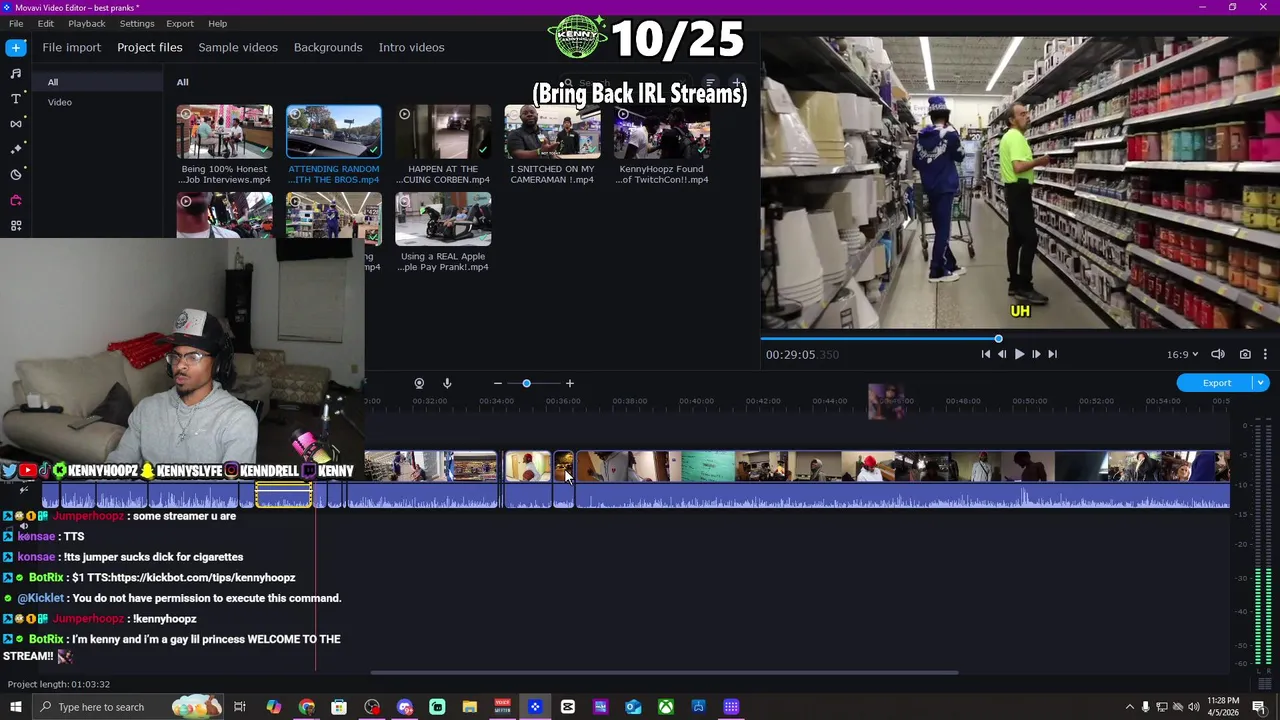Open the Edit menu
Screen dimensions: 1280x720
(x=46, y=23)
